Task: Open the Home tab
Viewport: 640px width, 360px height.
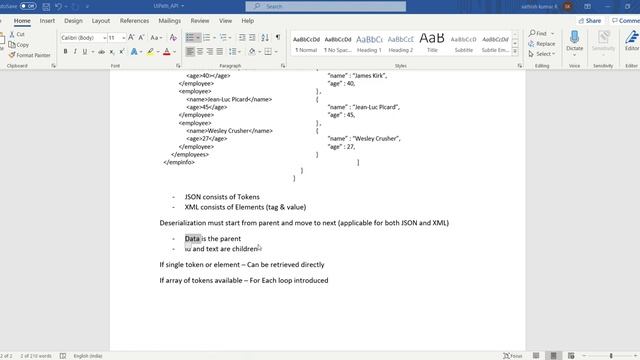Action: coord(22,21)
